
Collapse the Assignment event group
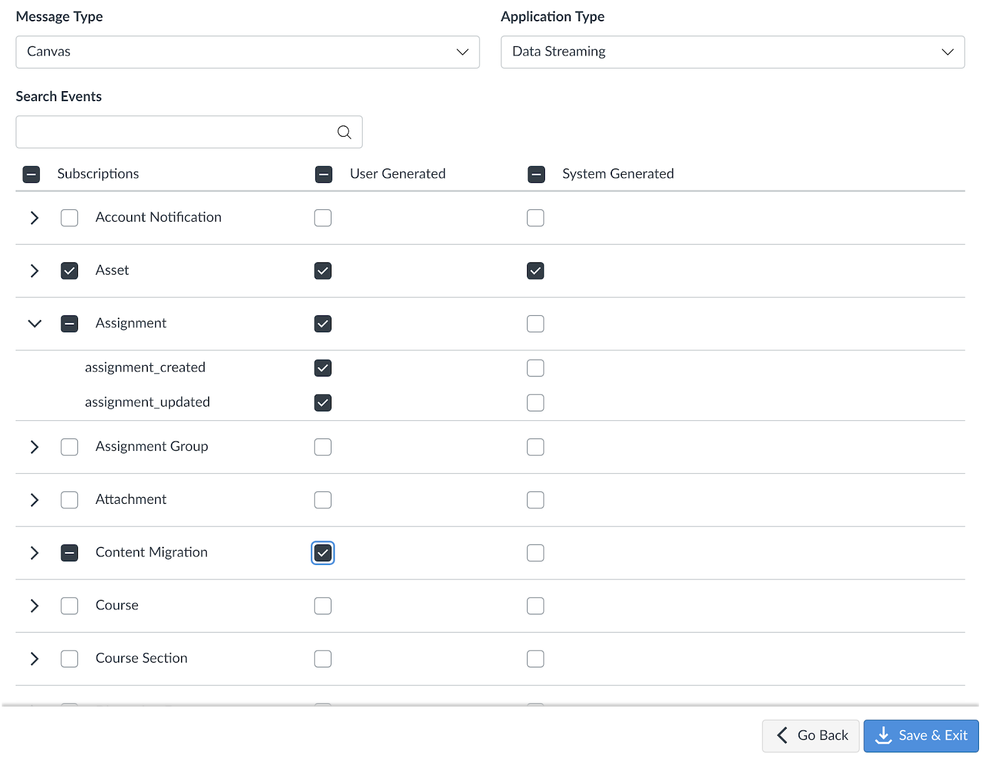(x=34, y=323)
